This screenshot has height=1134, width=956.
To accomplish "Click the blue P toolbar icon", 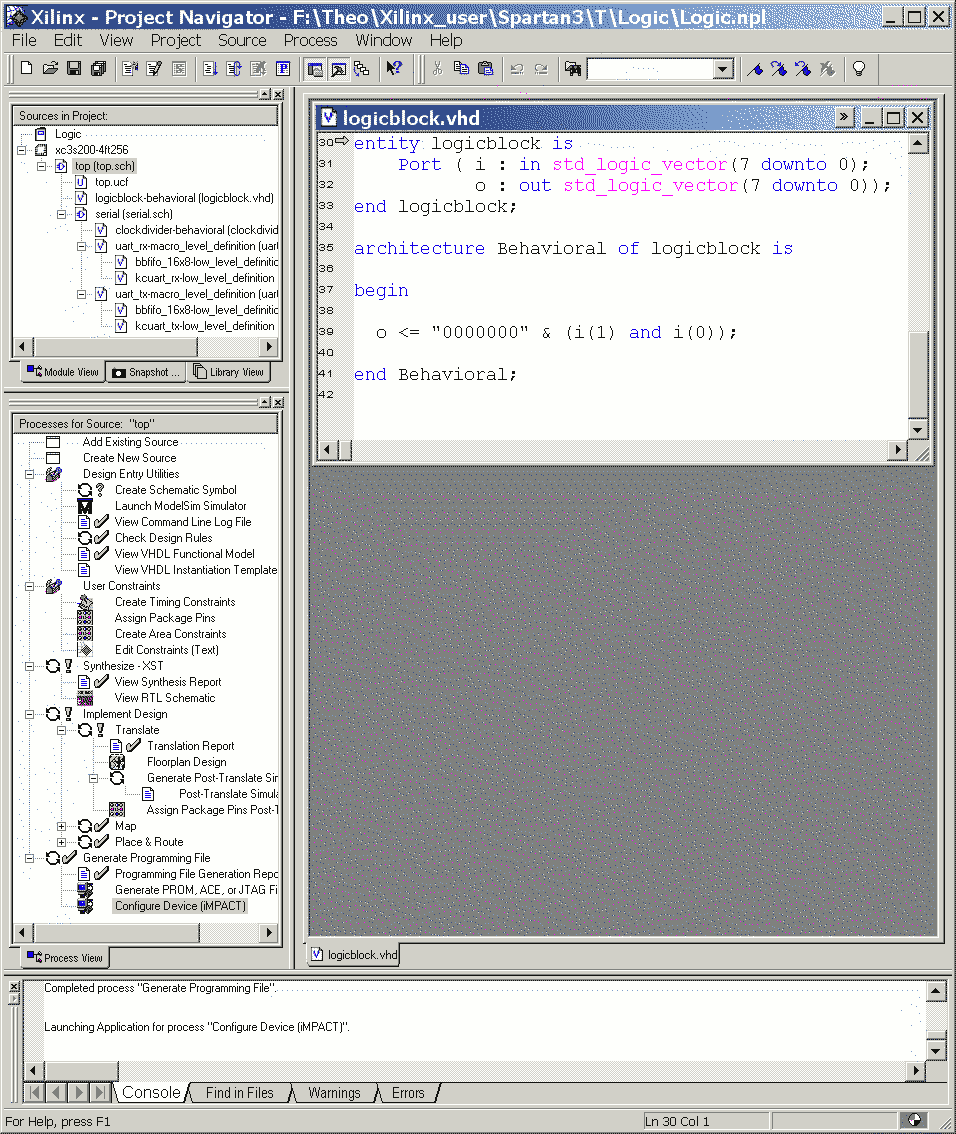I will click(283, 69).
